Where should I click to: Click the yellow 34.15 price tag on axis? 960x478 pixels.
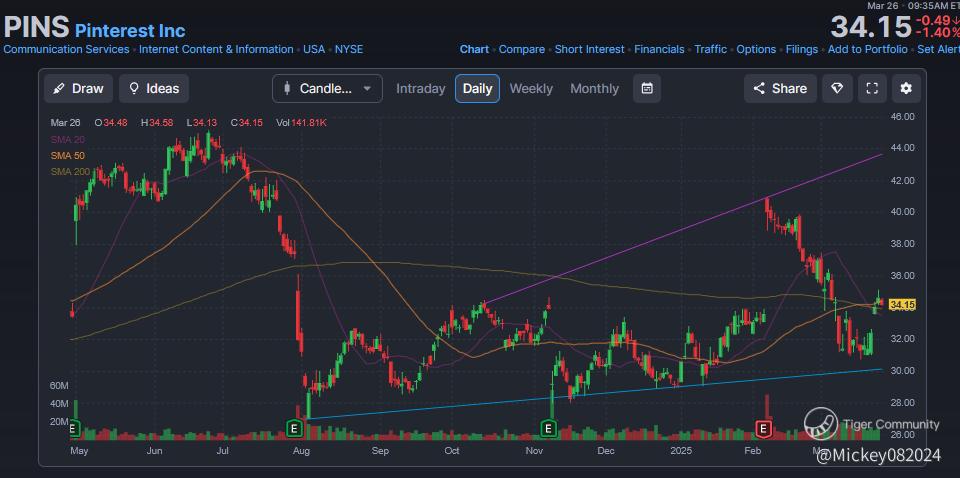point(902,304)
